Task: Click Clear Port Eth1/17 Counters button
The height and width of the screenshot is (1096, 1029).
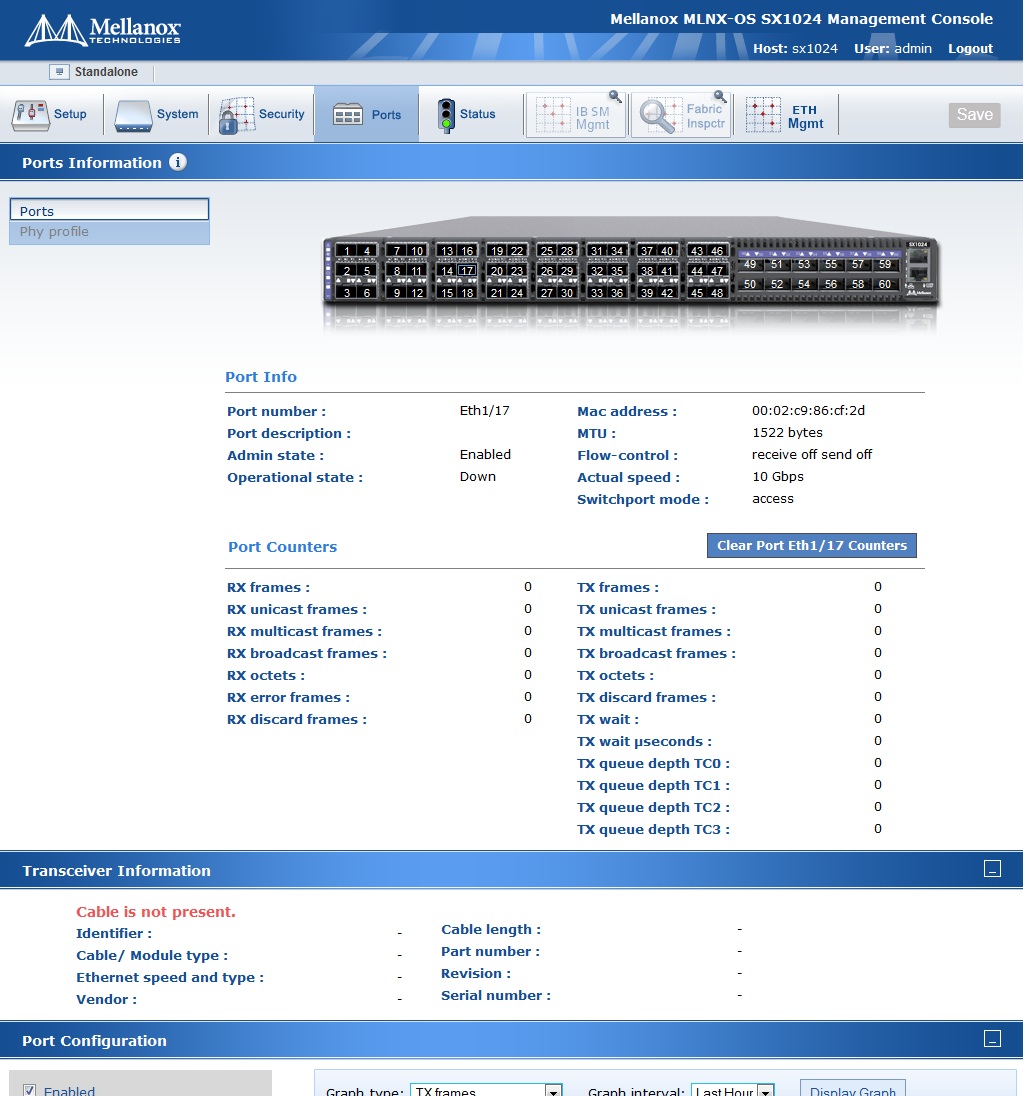Action: coord(812,545)
